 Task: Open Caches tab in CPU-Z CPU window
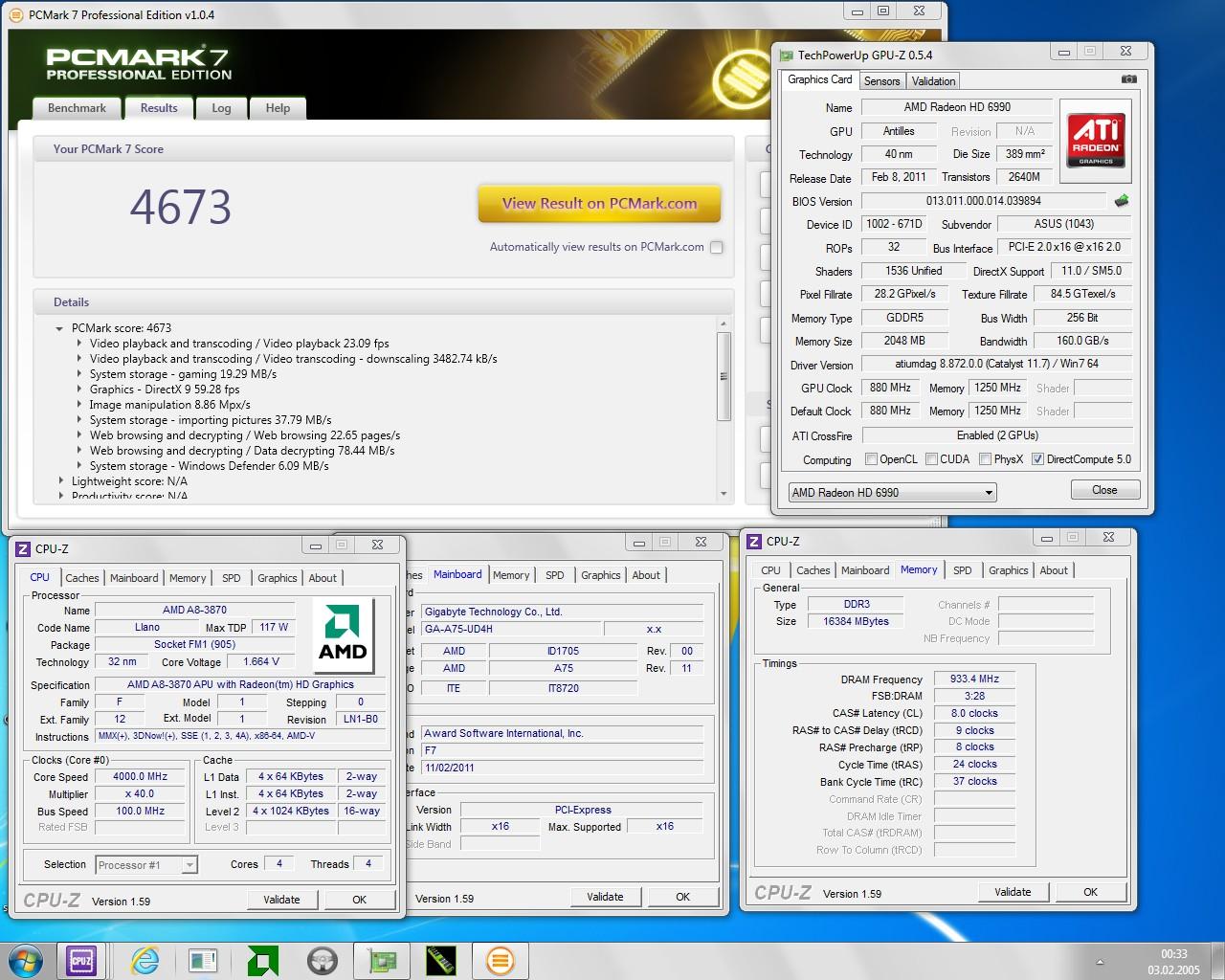tap(81, 578)
